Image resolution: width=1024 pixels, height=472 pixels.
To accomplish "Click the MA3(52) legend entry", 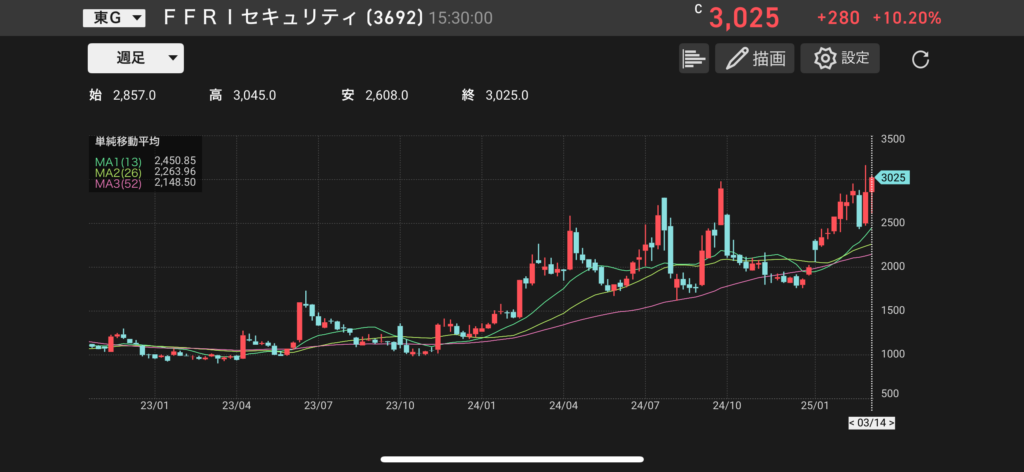I will (146, 184).
